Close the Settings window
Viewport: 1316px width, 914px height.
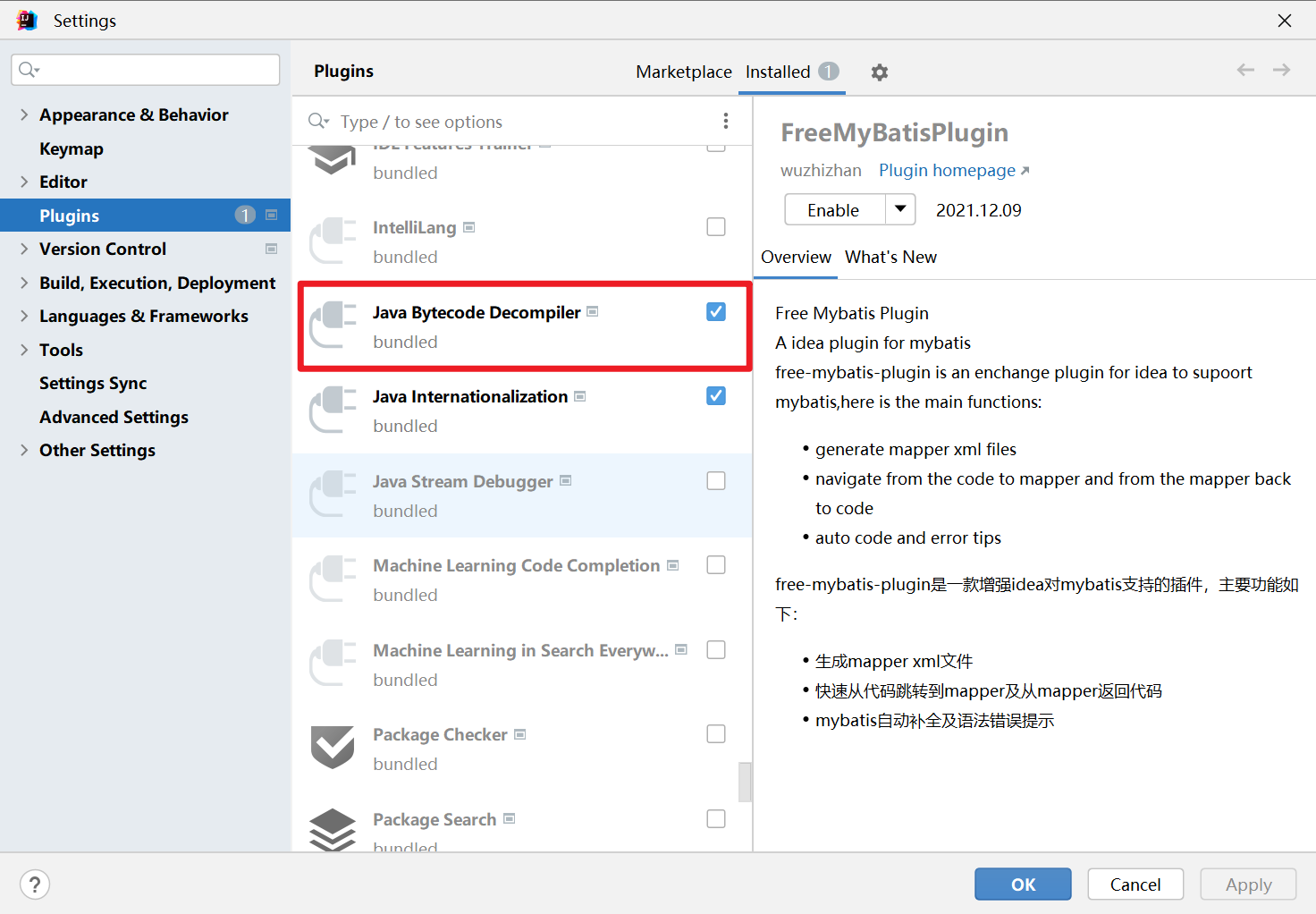tap(1285, 20)
